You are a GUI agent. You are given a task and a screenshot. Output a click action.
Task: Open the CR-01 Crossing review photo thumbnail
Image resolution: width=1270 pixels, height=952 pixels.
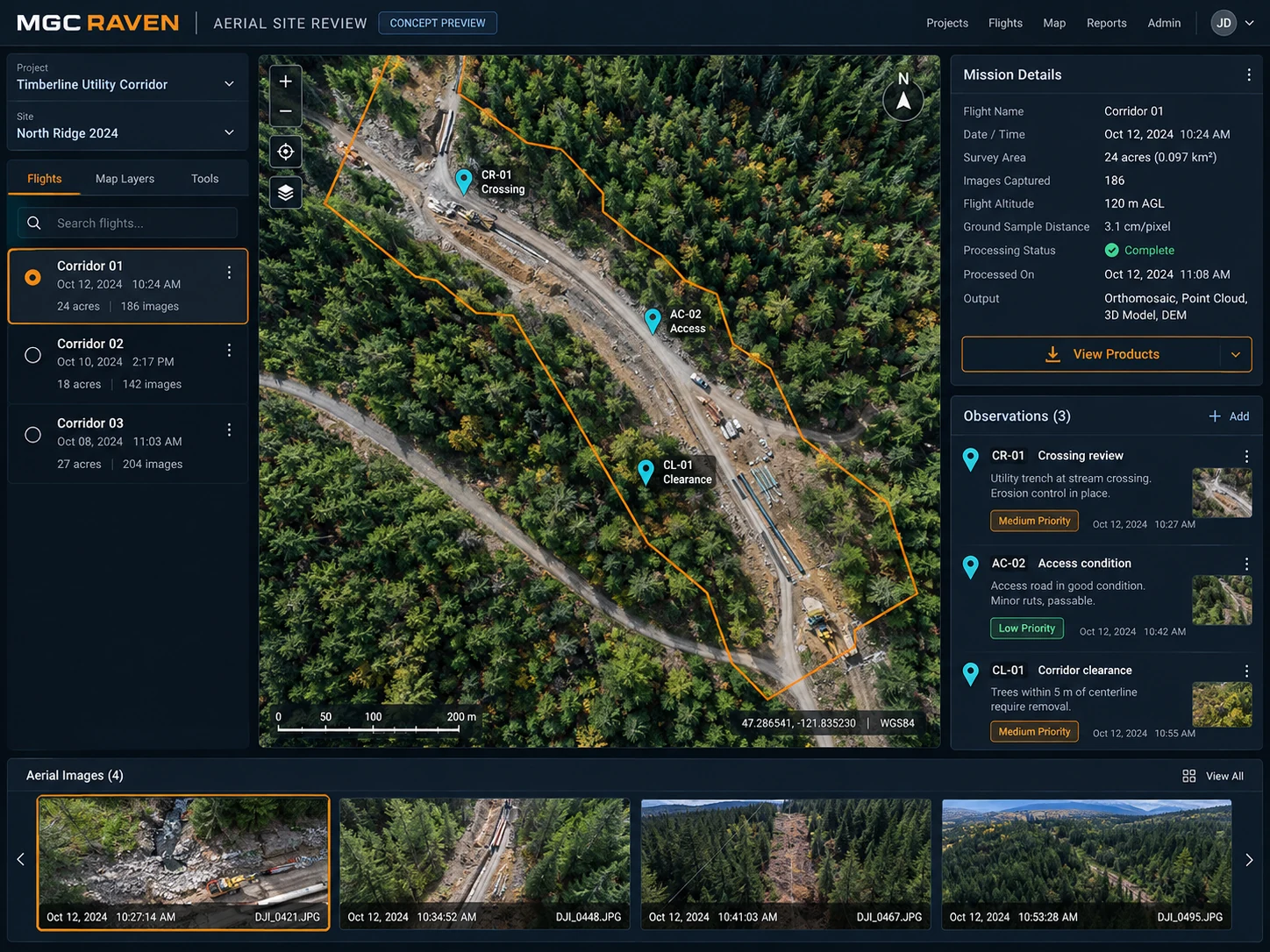1222,493
